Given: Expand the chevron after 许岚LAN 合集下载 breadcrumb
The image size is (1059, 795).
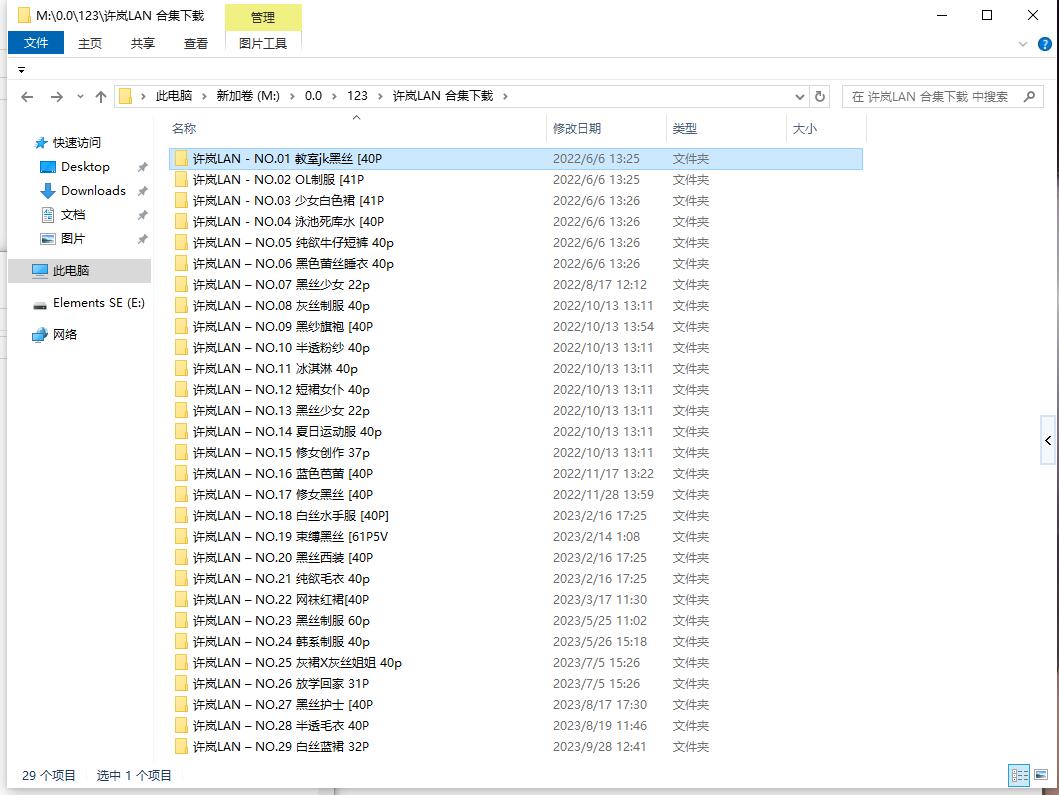Looking at the screenshot, I should pyautogui.click(x=505, y=96).
